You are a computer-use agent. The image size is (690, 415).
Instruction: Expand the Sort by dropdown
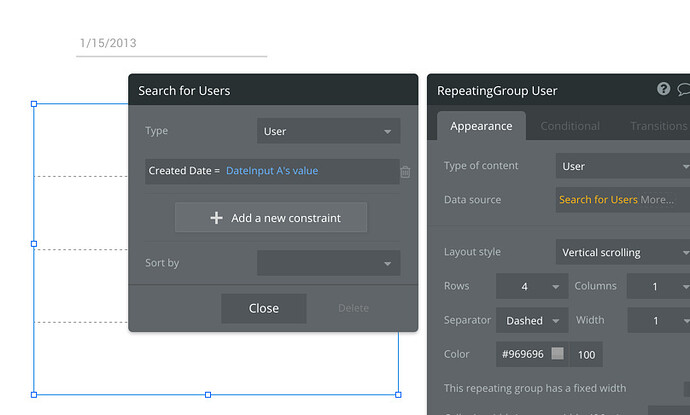[x=328, y=263]
